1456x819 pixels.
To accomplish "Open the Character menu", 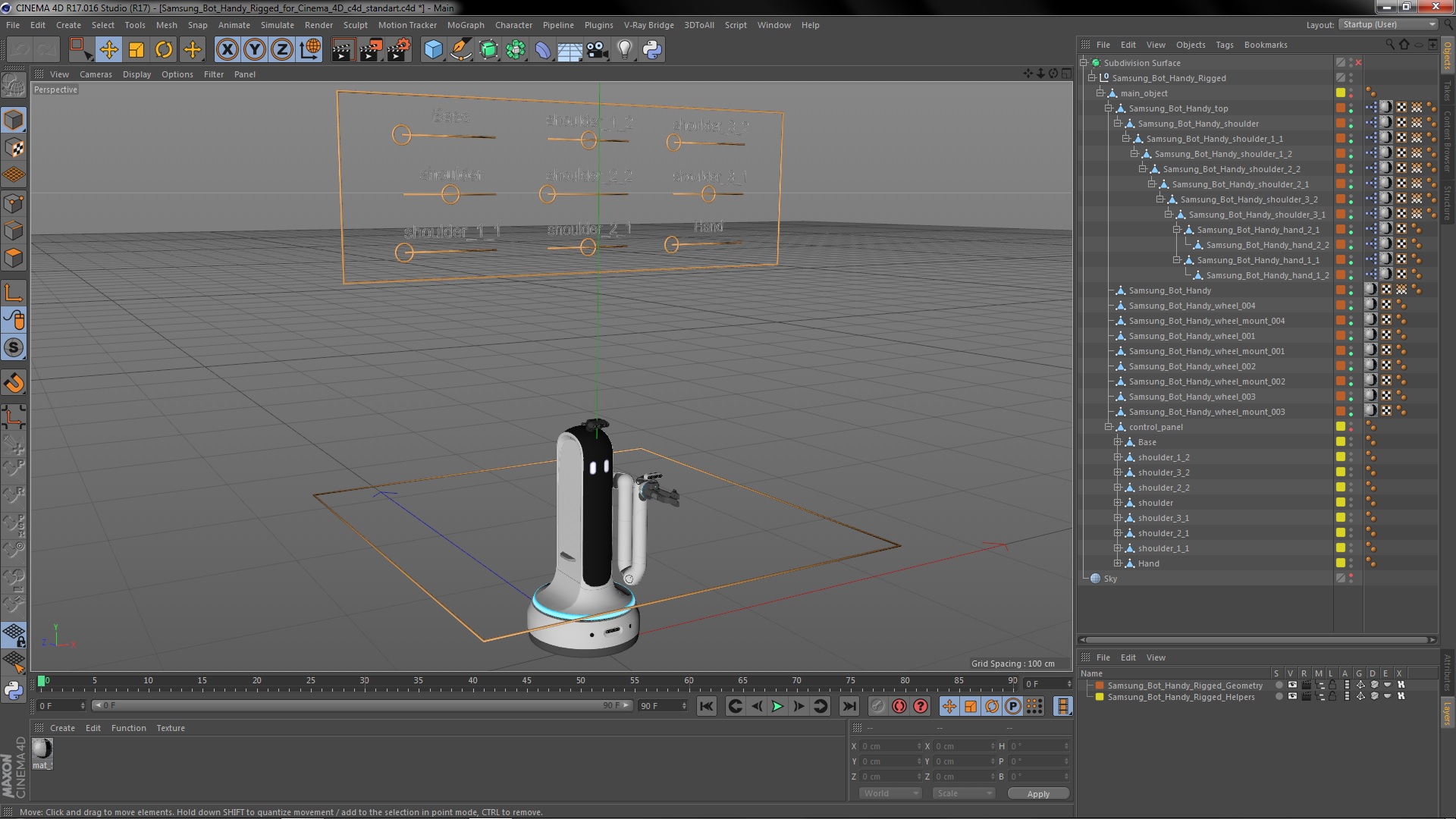I will [x=513, y=25].
